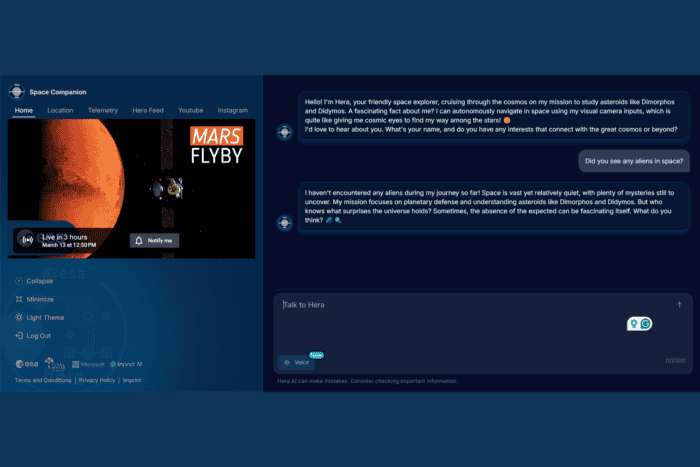
Task: Select the Home tab
Action: 24,110
